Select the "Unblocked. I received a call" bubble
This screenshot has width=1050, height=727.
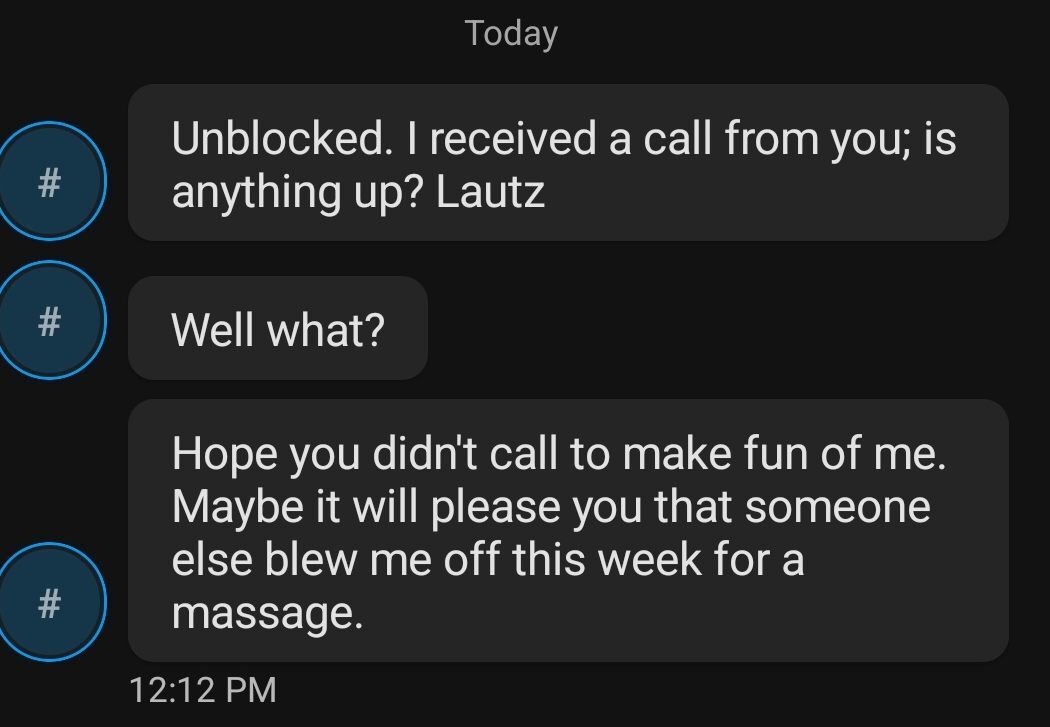coord(567,162)
